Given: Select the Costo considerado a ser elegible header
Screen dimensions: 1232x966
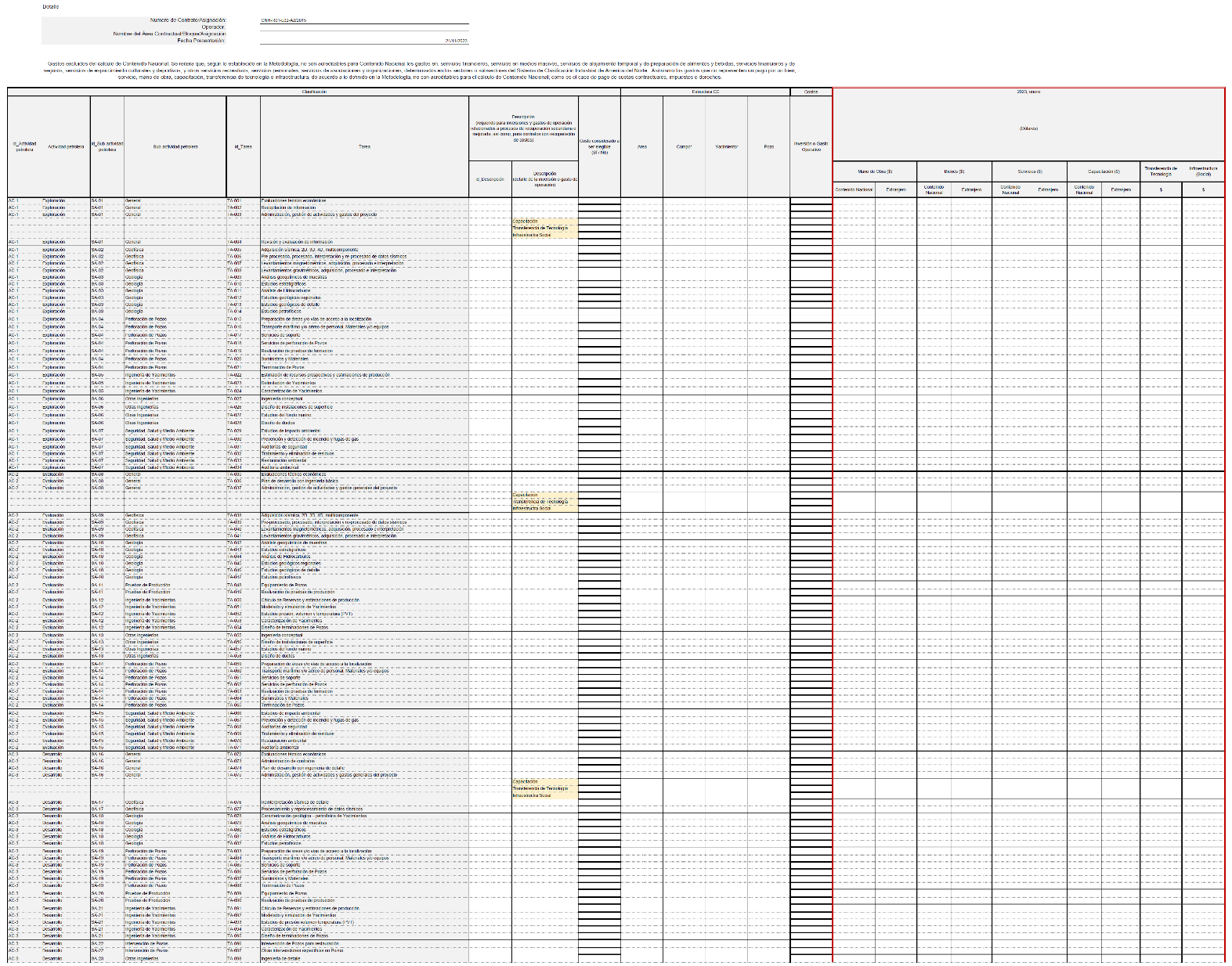Looking at the screenshot, I should tap(599, 146).
